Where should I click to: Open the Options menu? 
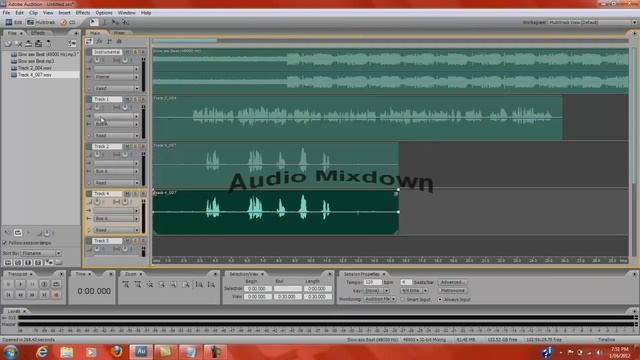104,13
